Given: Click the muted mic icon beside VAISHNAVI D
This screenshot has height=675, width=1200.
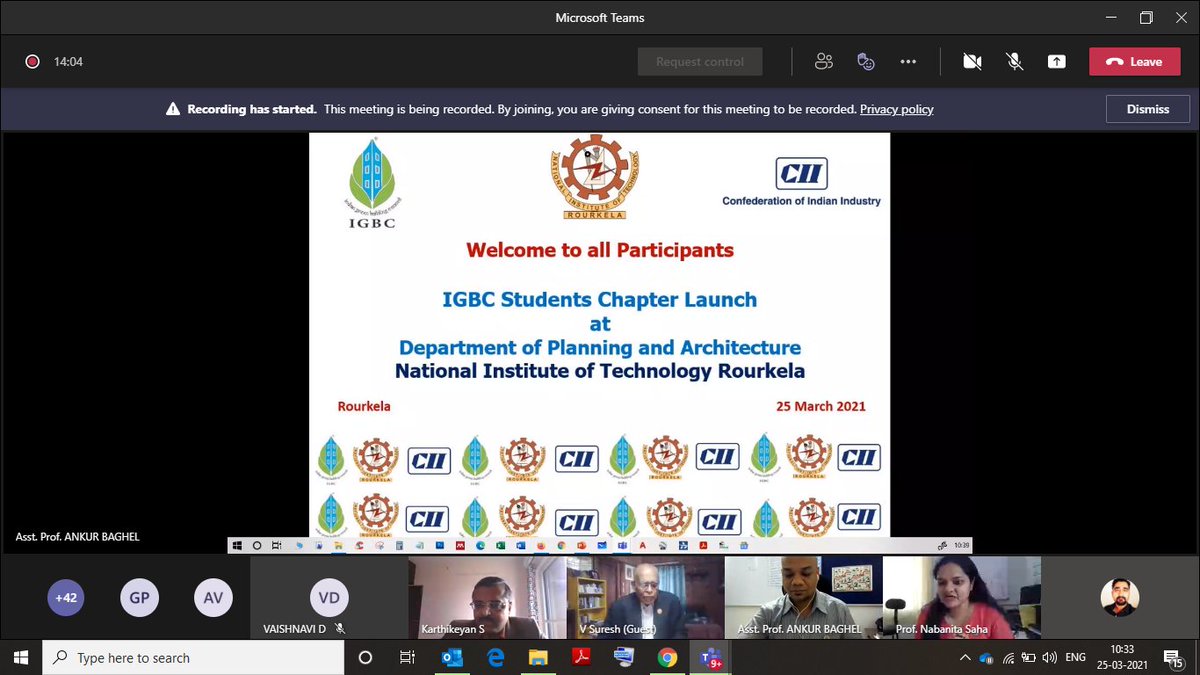Looking at the screenshot, I should (x=340, y=629).
